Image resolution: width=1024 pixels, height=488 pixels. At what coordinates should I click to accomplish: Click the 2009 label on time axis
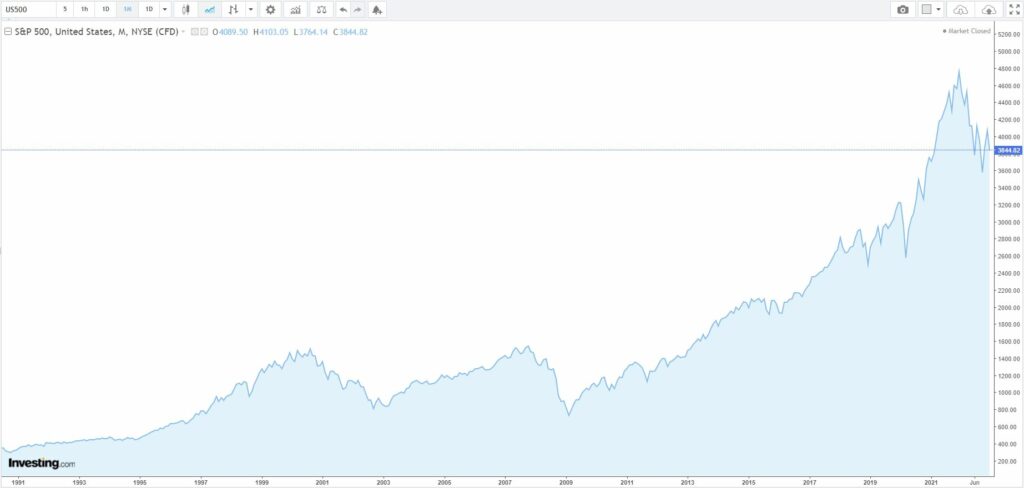click(x=566, y=482)
